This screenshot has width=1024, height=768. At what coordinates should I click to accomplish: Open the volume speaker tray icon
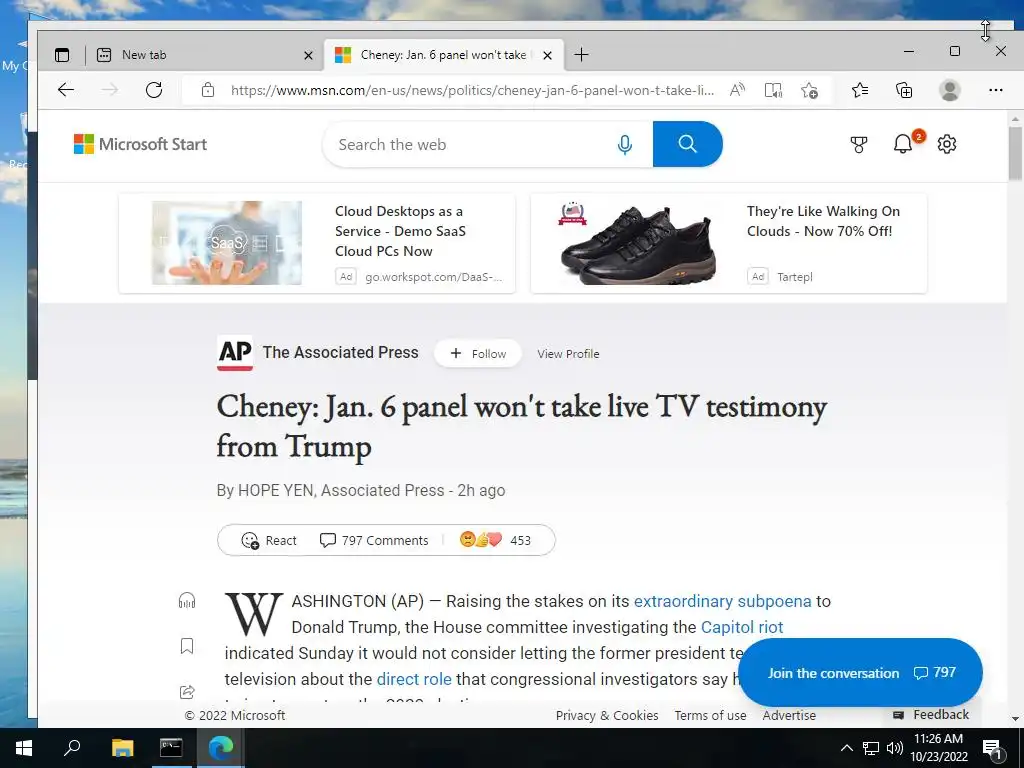(x=895, y=748)
